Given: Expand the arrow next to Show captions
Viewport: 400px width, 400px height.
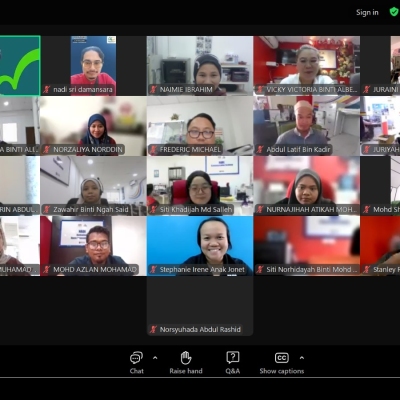Looking at the screenshot, I should (302, 358).
